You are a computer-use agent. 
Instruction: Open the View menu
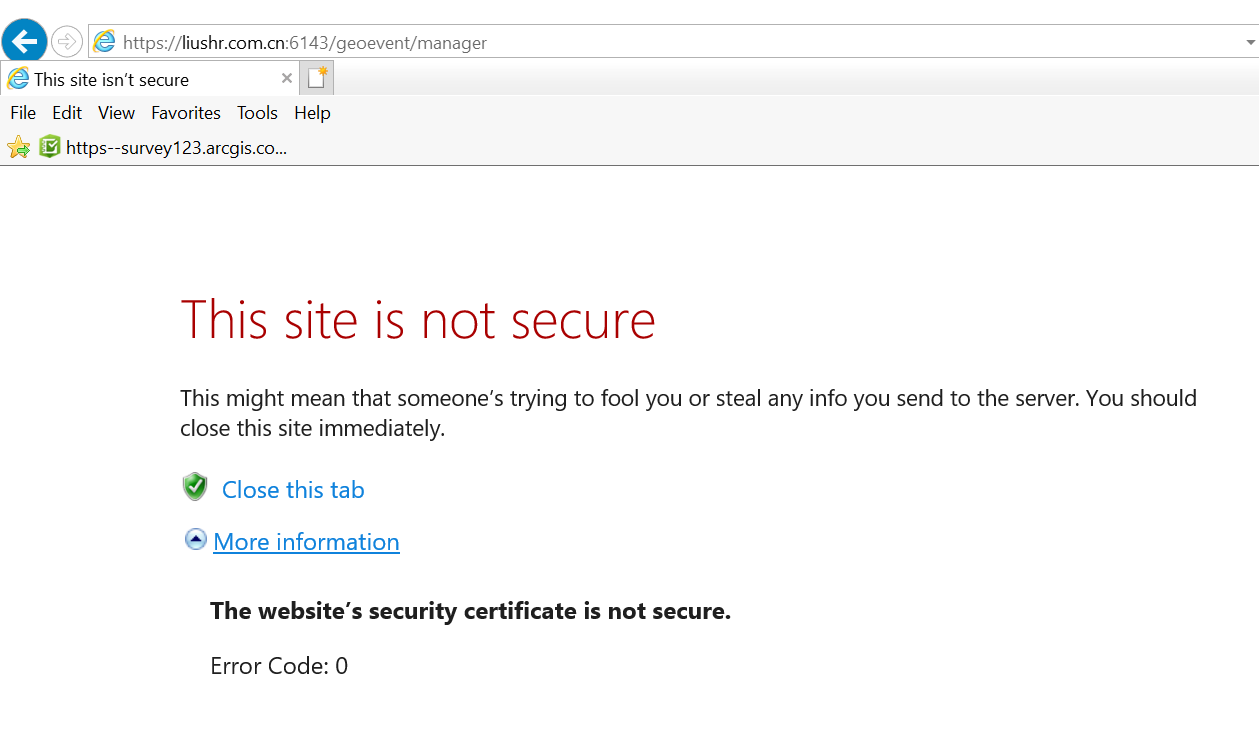116,113
